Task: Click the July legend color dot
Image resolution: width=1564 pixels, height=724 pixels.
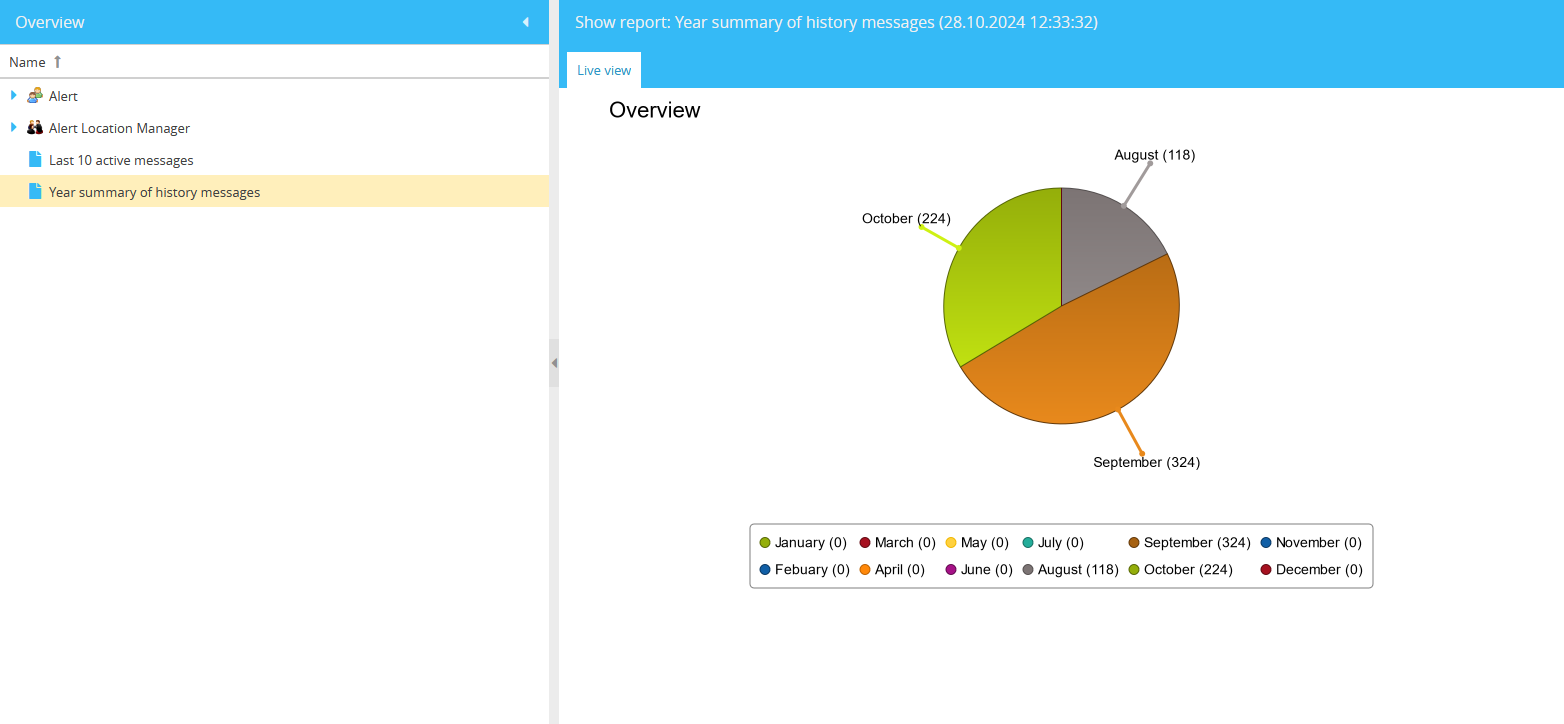Action: pos(1028,543)
